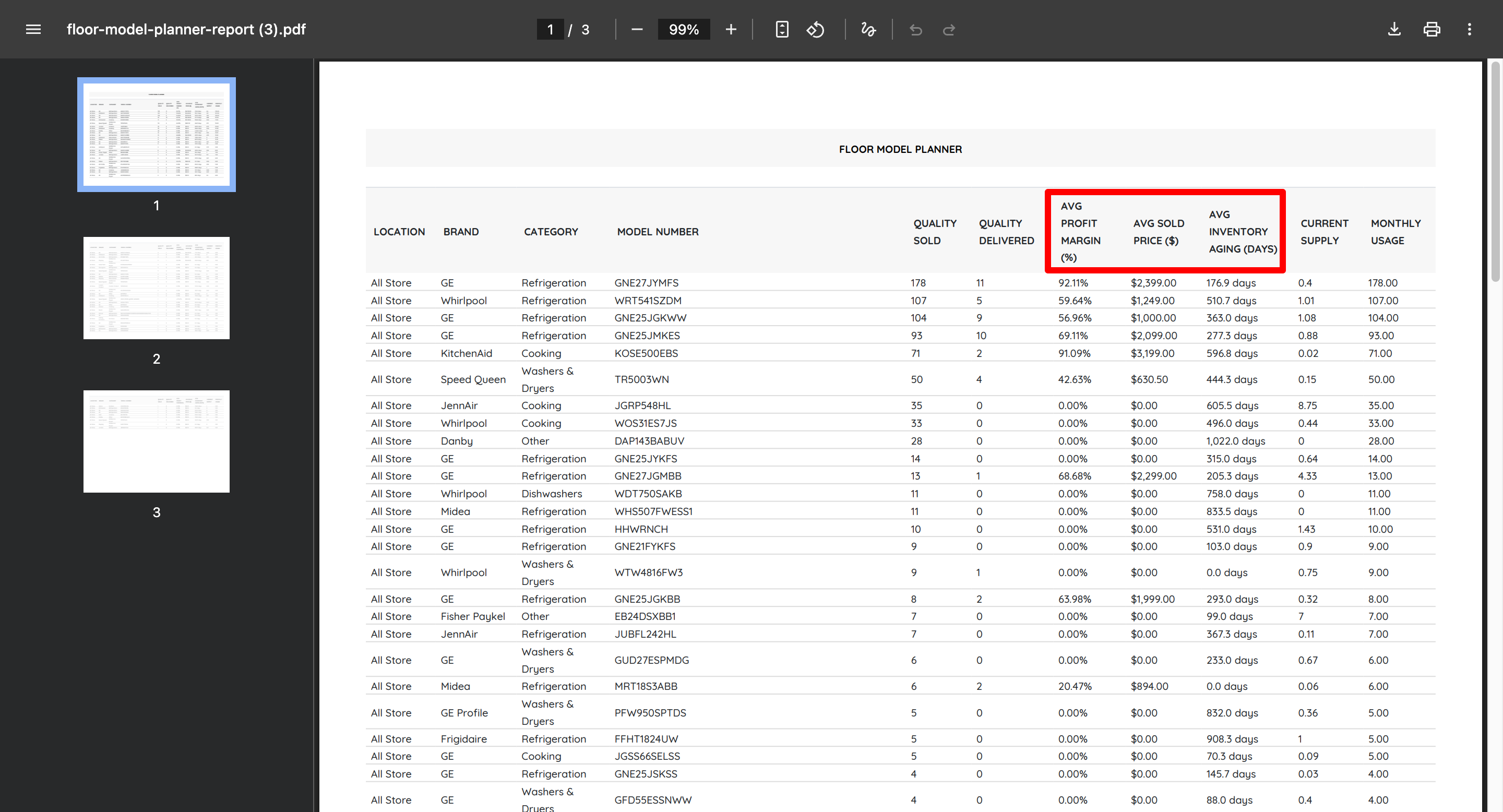
Task: Select model number GNE25JGKWW
Action: pos(651,318)
